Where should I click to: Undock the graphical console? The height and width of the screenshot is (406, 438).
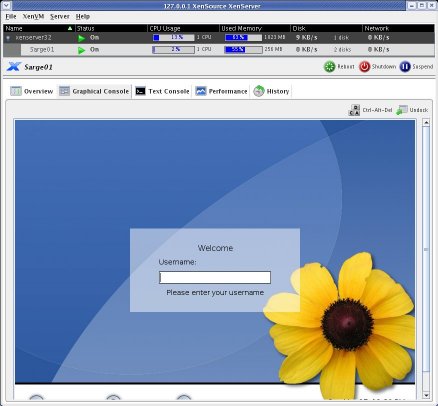pyautogui.click(x=412, y=110)
